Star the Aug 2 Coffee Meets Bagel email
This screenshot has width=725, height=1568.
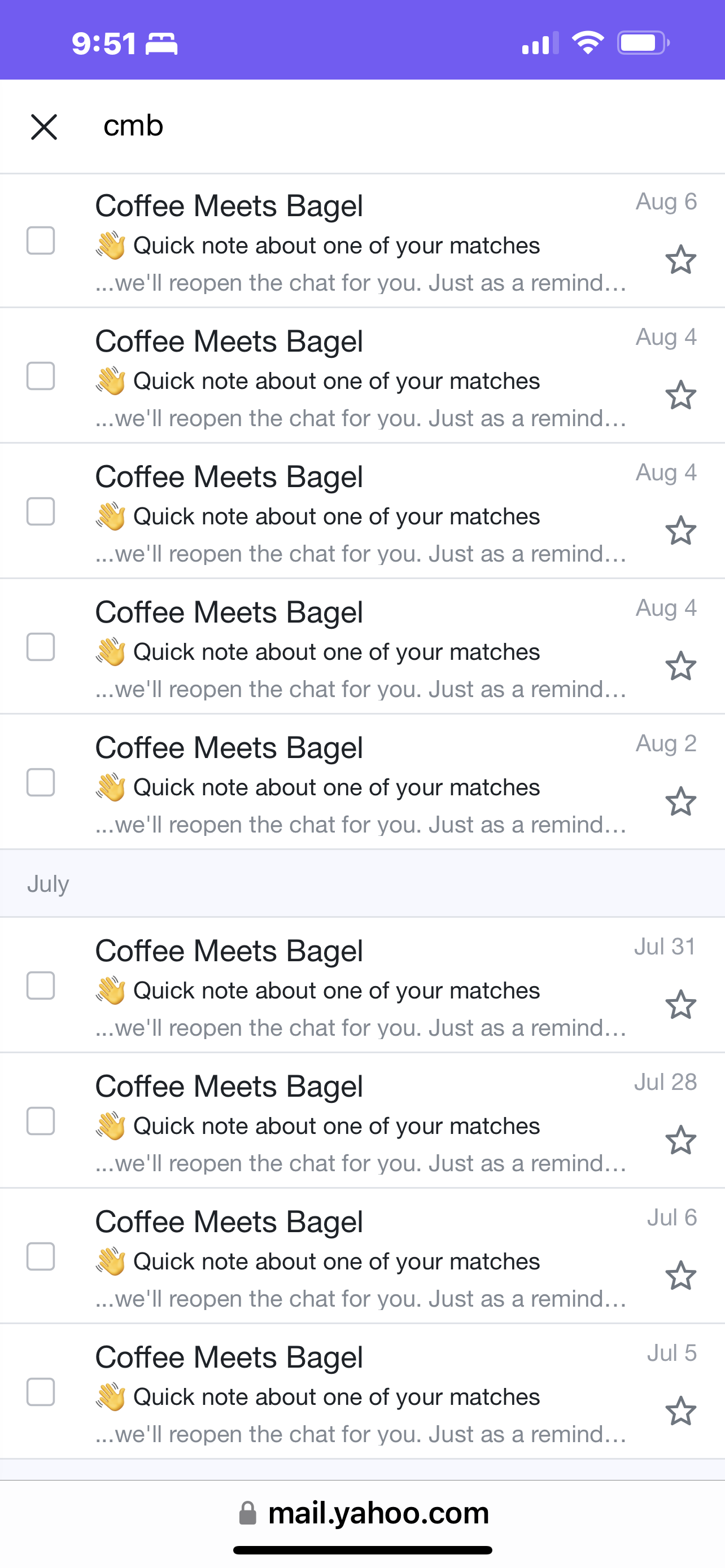point(680,801)
